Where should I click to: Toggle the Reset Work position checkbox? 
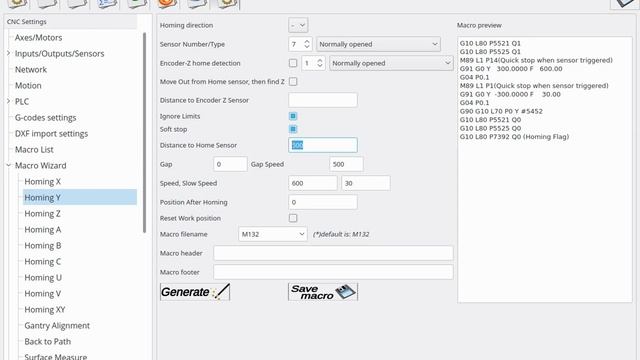293,218
